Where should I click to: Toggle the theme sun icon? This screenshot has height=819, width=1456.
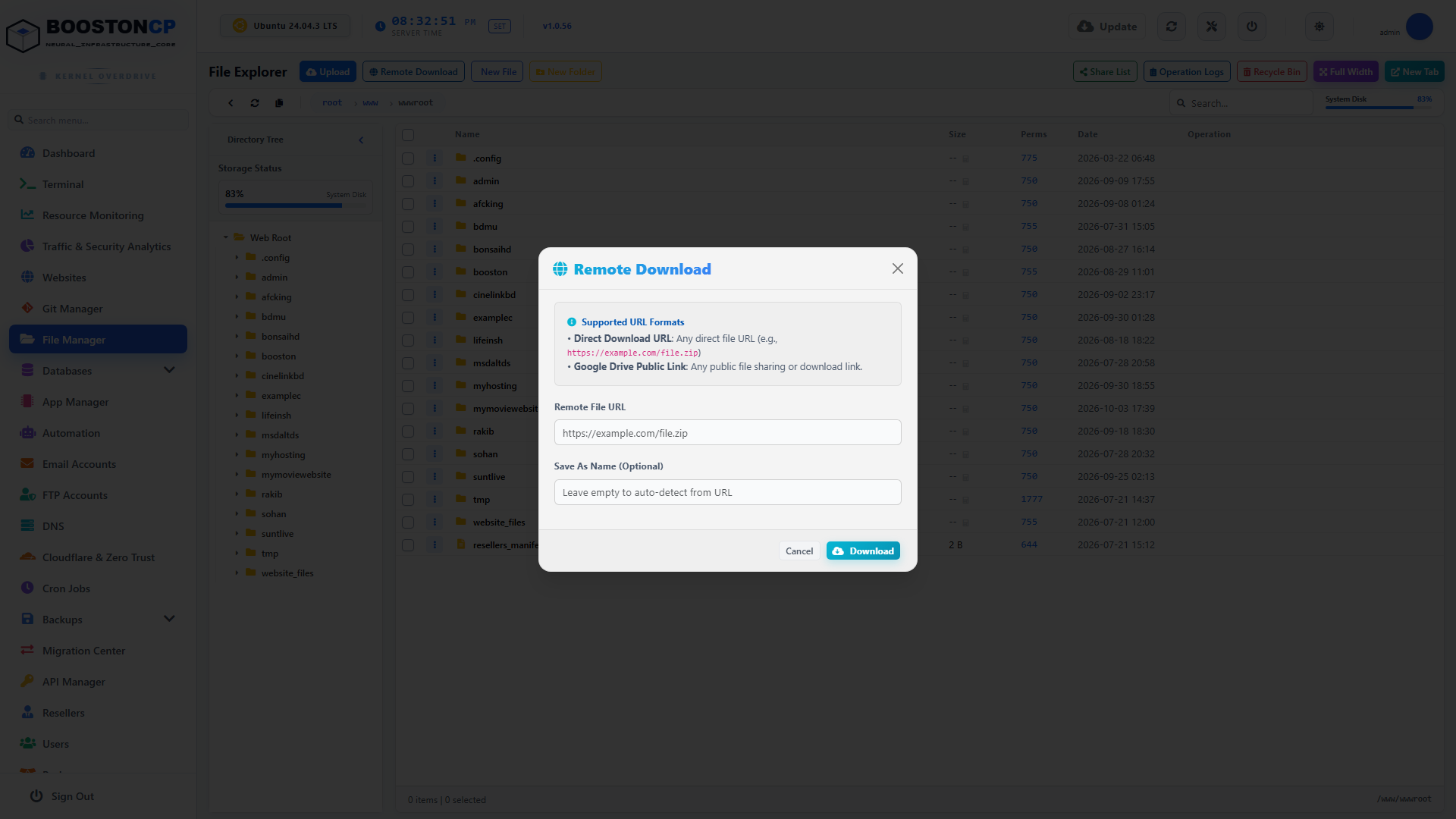click(1319, 26)
